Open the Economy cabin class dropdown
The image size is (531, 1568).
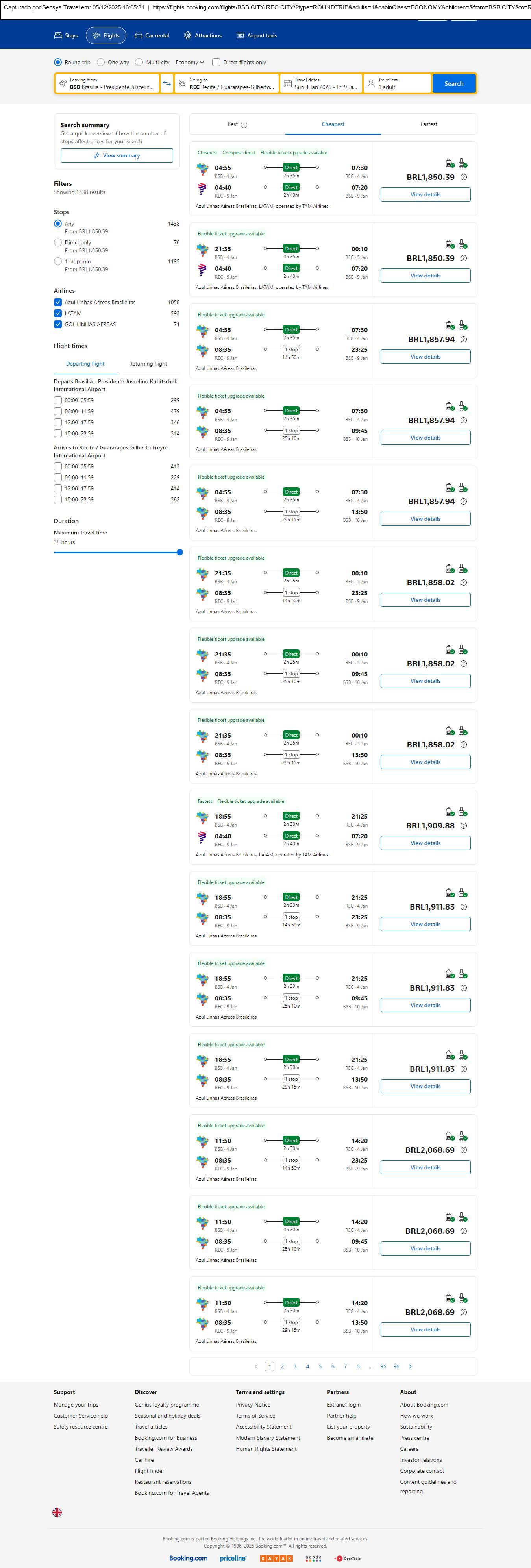point(189,62)
